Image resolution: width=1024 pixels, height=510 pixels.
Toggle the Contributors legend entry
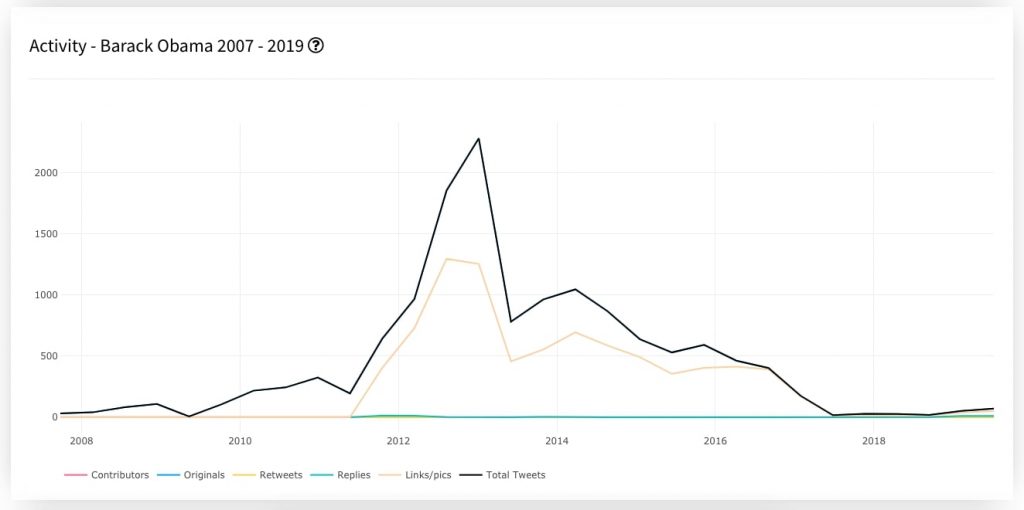pos(106,475)
